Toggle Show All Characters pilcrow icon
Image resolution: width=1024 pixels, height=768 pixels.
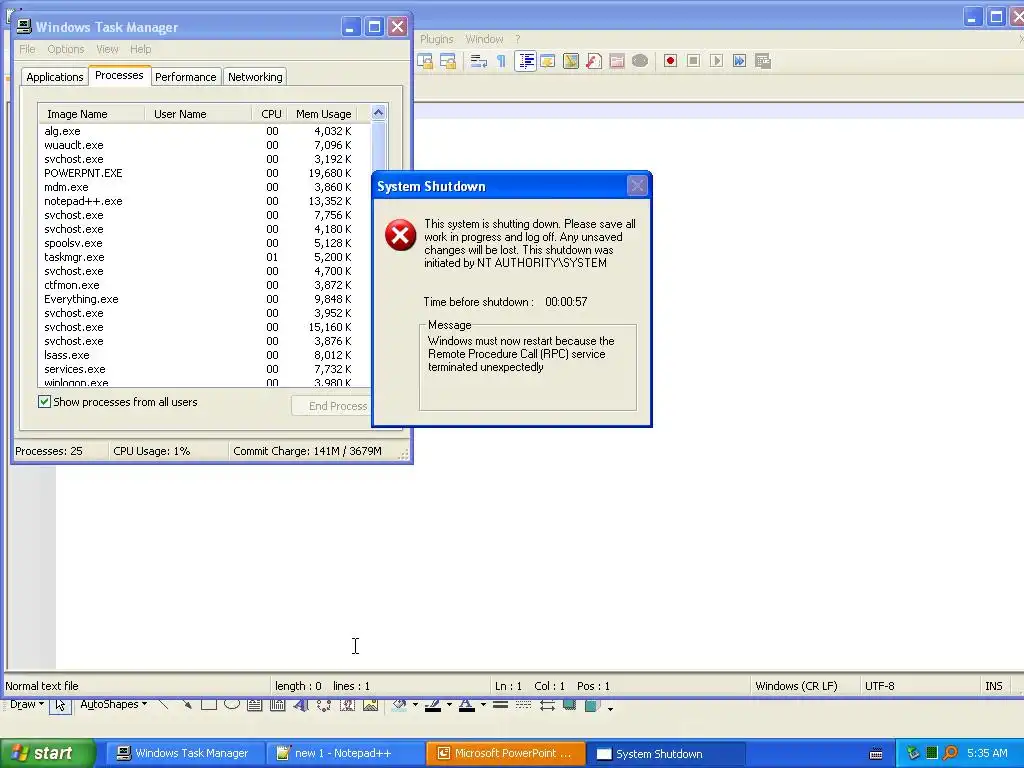tap(502, 61)
